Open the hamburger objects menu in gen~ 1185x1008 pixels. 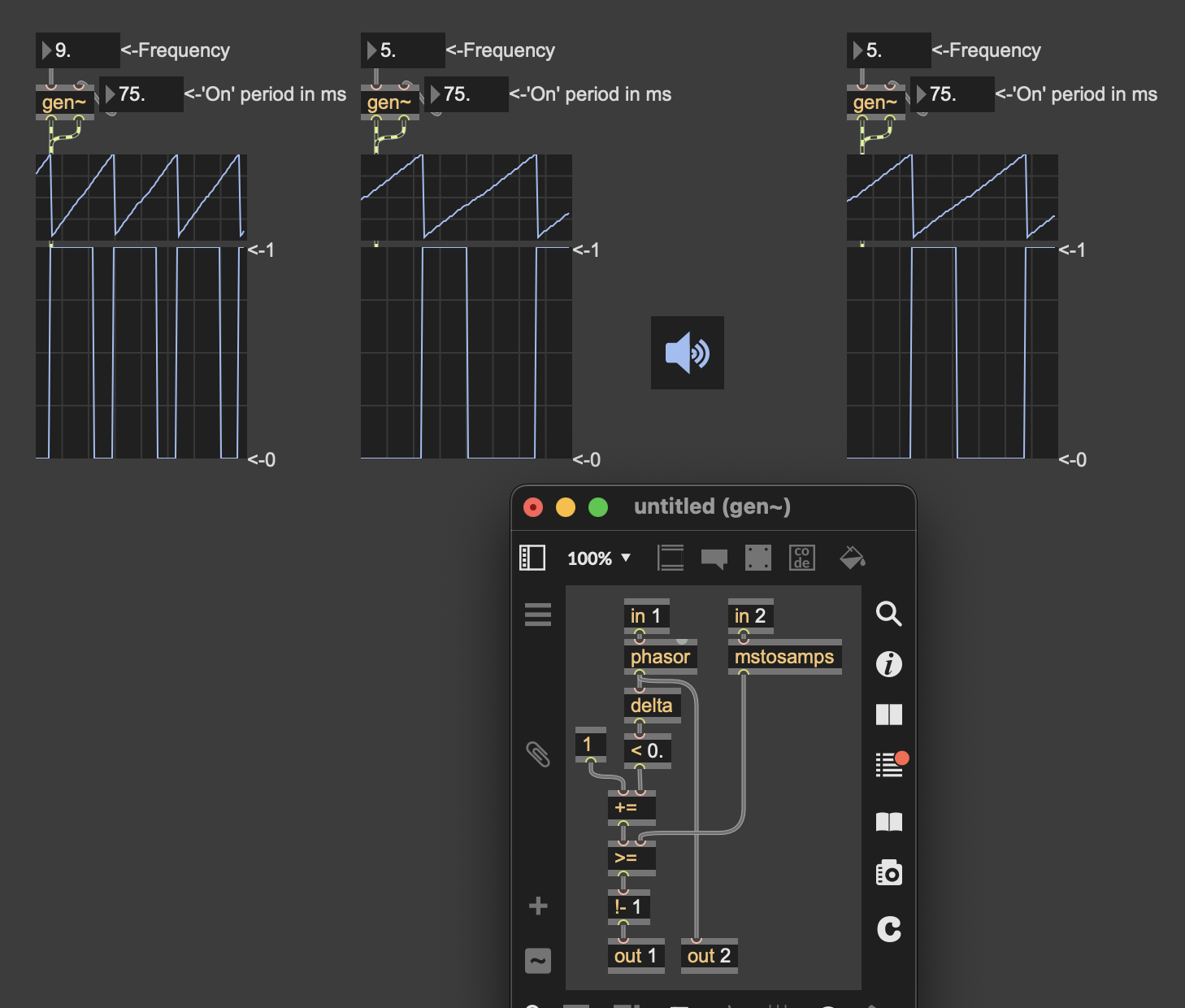pyautogui.click(x=538, y=615)
